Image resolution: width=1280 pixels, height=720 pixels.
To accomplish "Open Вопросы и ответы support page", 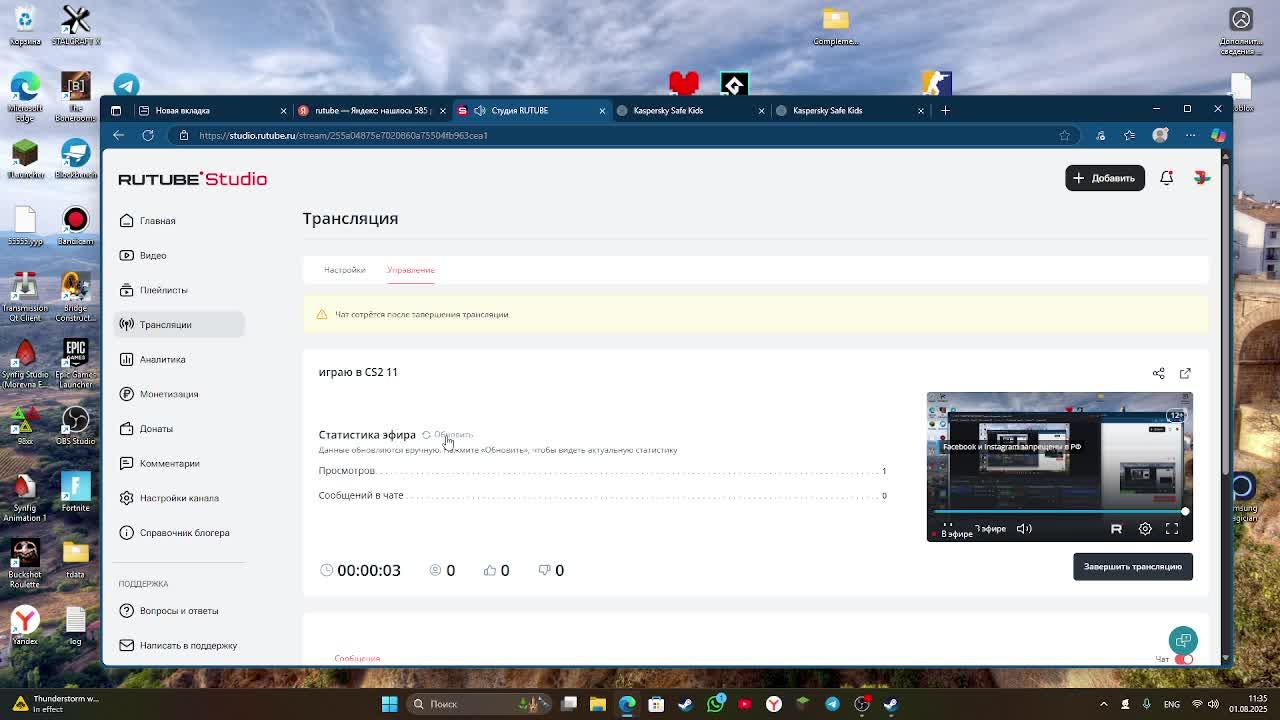I will [x=178, y=610].
